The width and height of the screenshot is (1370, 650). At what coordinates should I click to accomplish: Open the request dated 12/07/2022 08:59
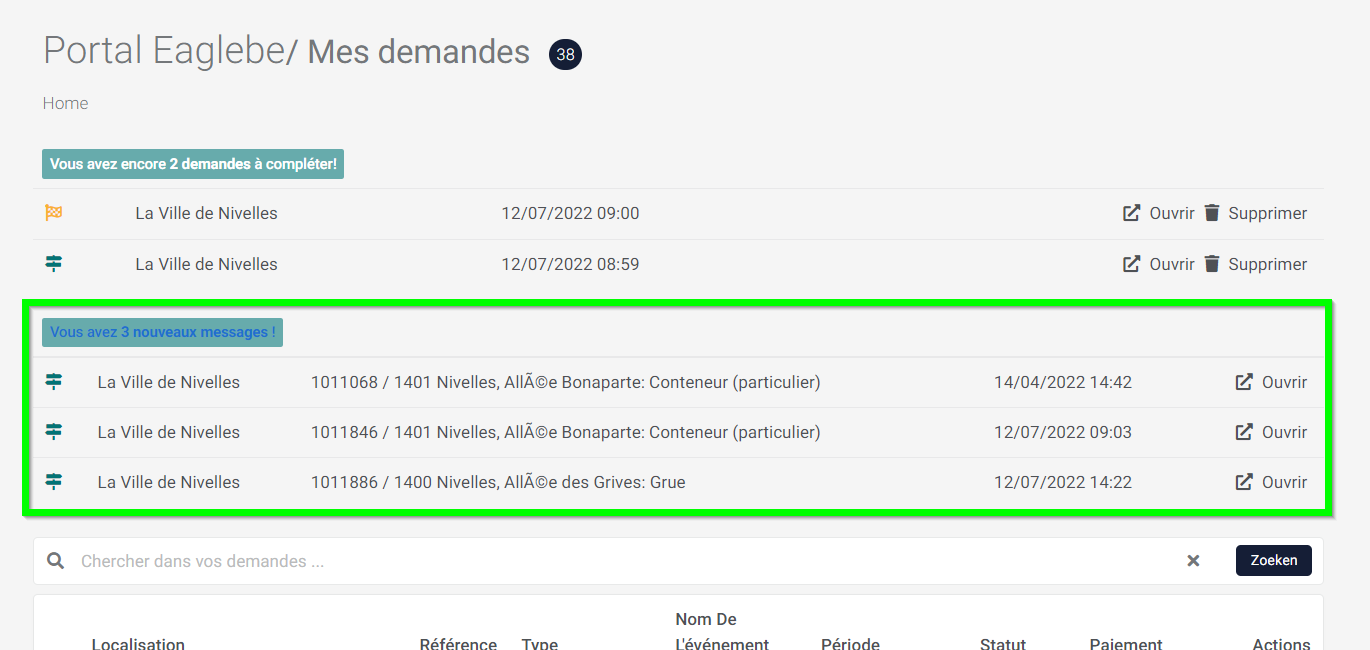tap(1159, 264)
